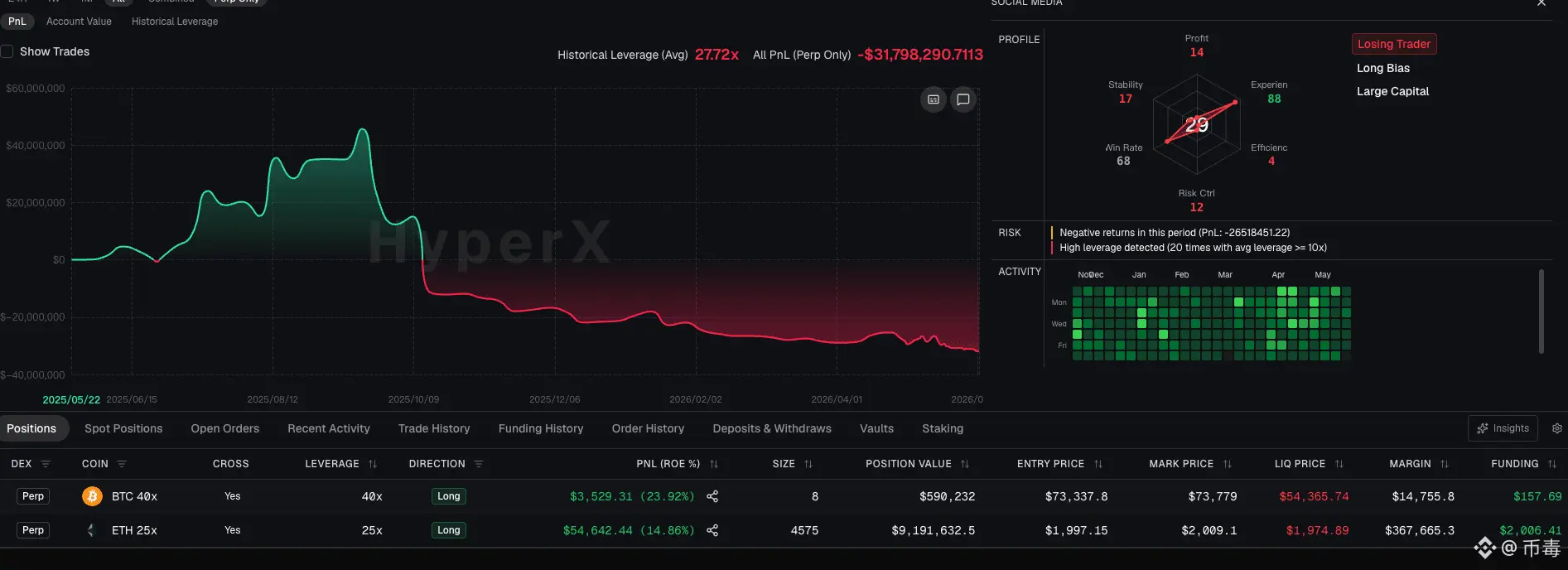1568x570 pixels.
Task: Click ETH position value $9,191,632.5
Action: 933,530
